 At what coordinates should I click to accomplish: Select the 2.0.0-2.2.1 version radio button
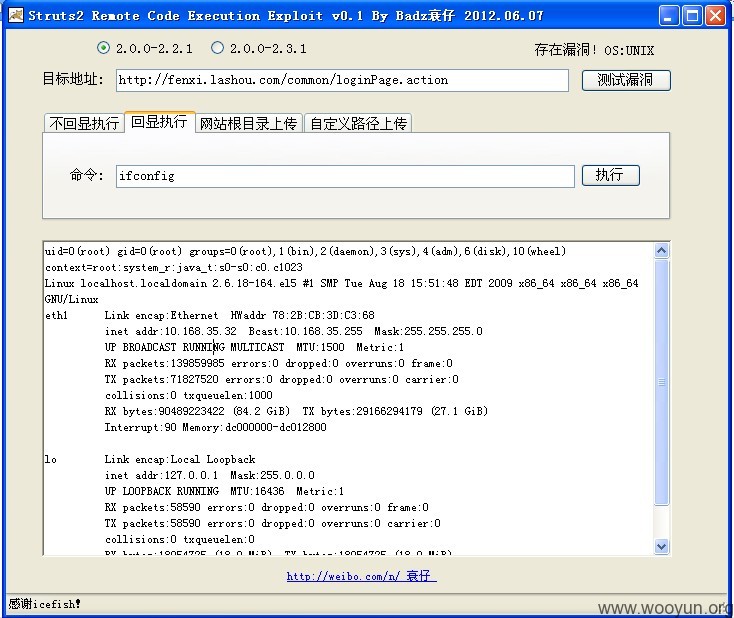point(103,48)
